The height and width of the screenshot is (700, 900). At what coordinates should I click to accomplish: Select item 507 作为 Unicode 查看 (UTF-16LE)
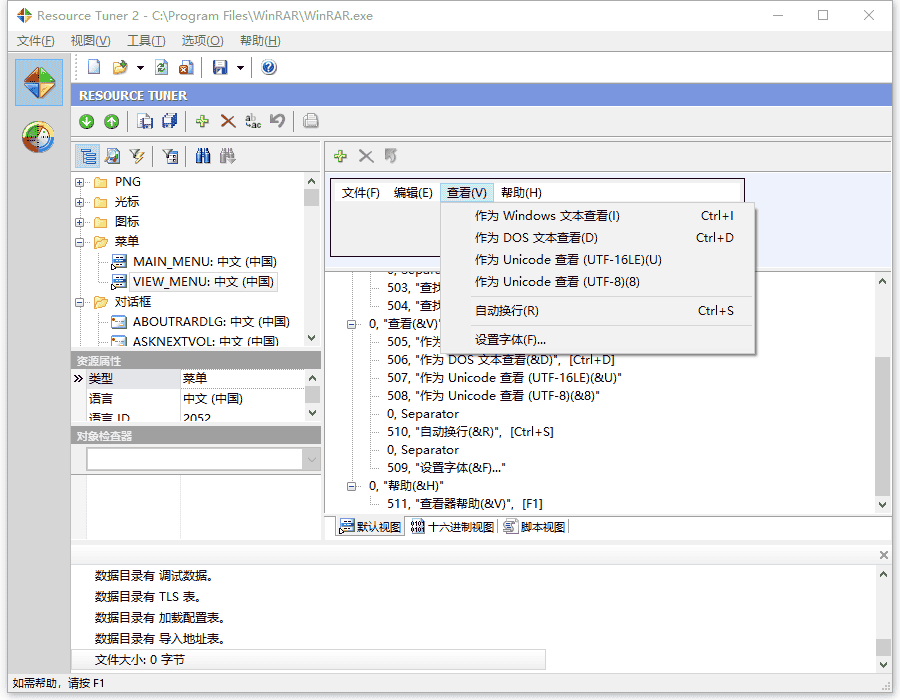[x=505, y=378]
